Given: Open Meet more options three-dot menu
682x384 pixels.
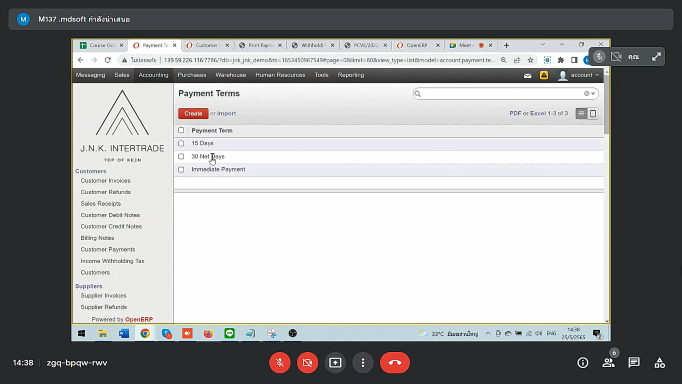Looking at the screenshot, I should point(363,362).
